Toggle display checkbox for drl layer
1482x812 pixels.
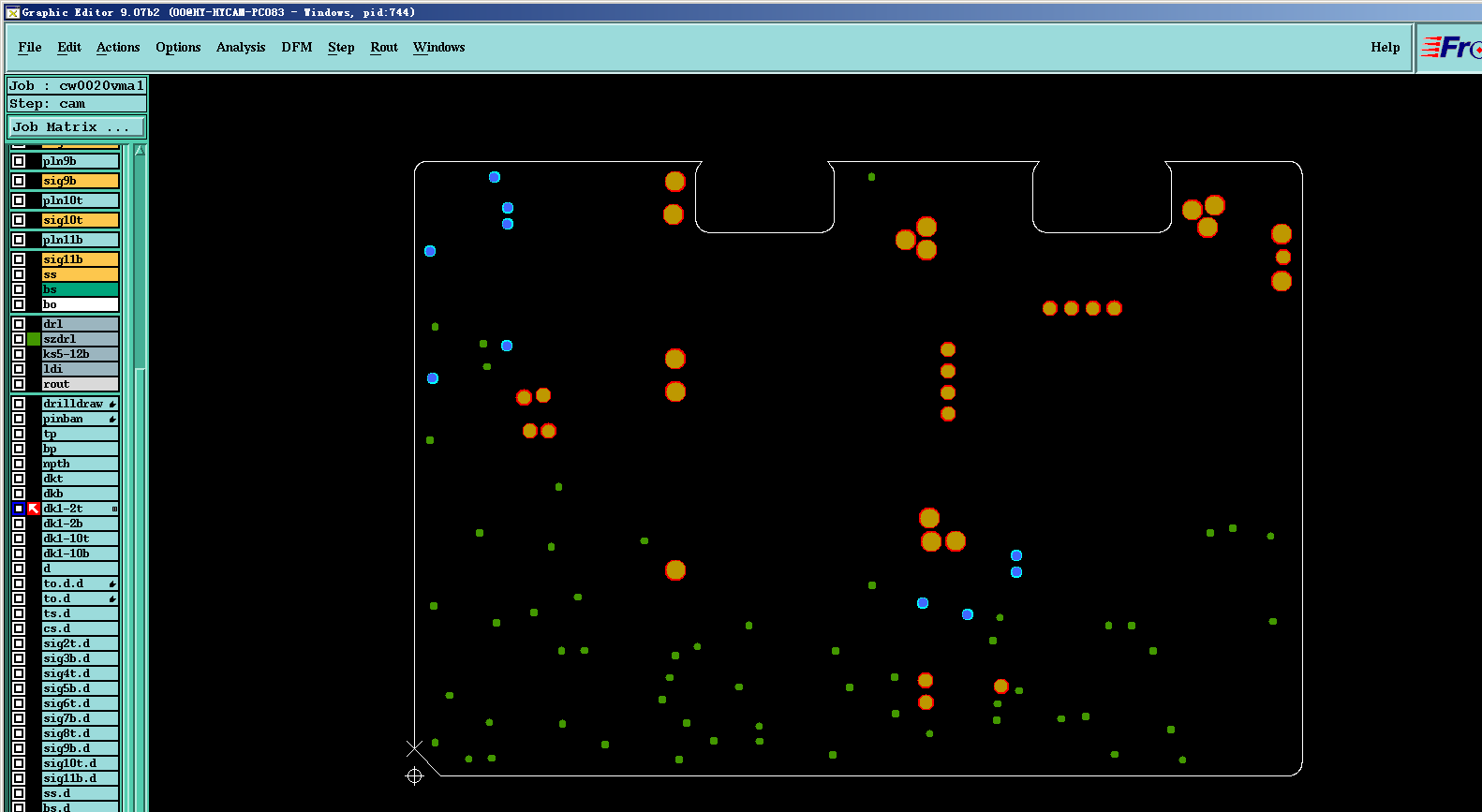[x=19, y=324]
